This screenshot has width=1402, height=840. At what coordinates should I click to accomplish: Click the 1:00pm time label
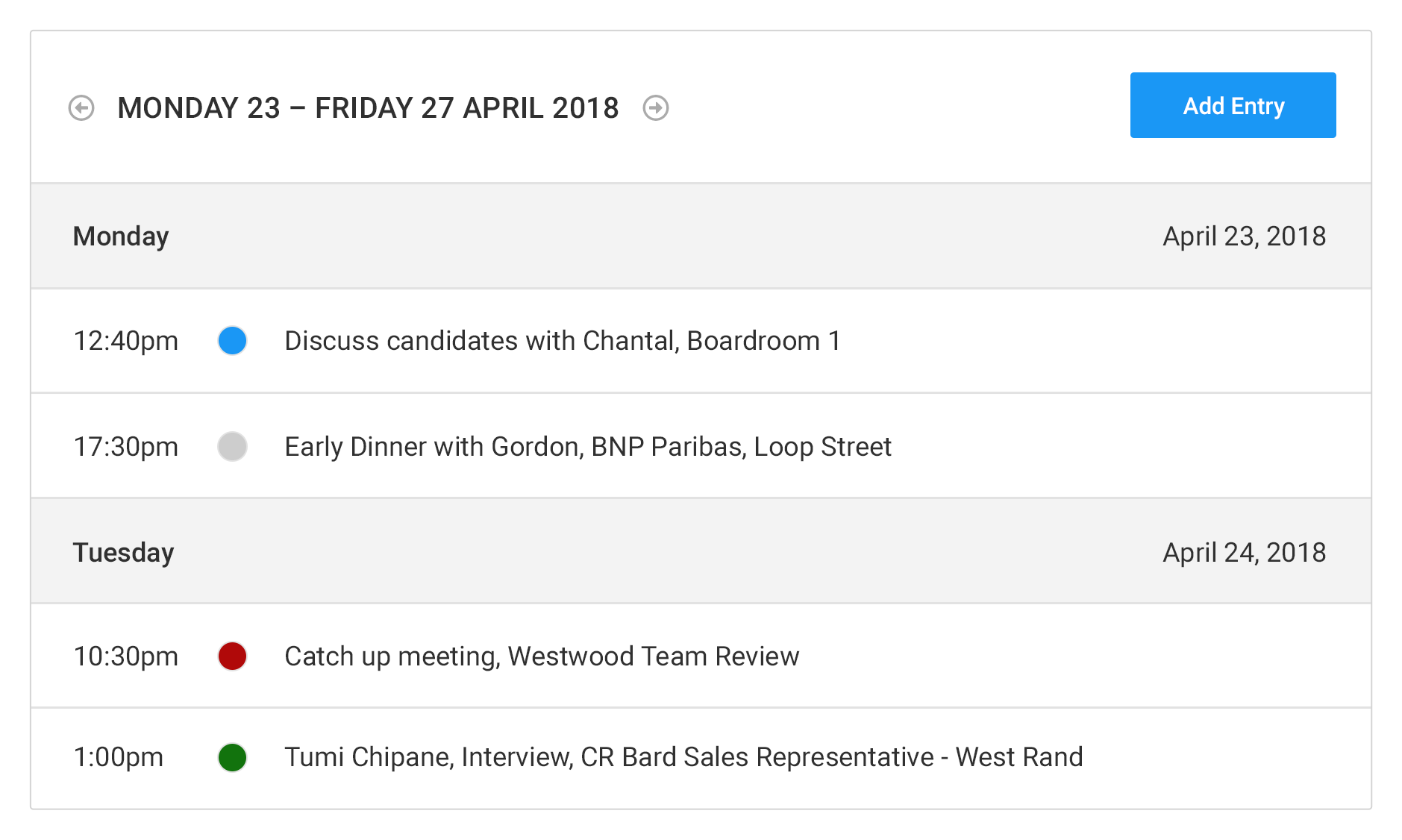(x=118, y=757)
